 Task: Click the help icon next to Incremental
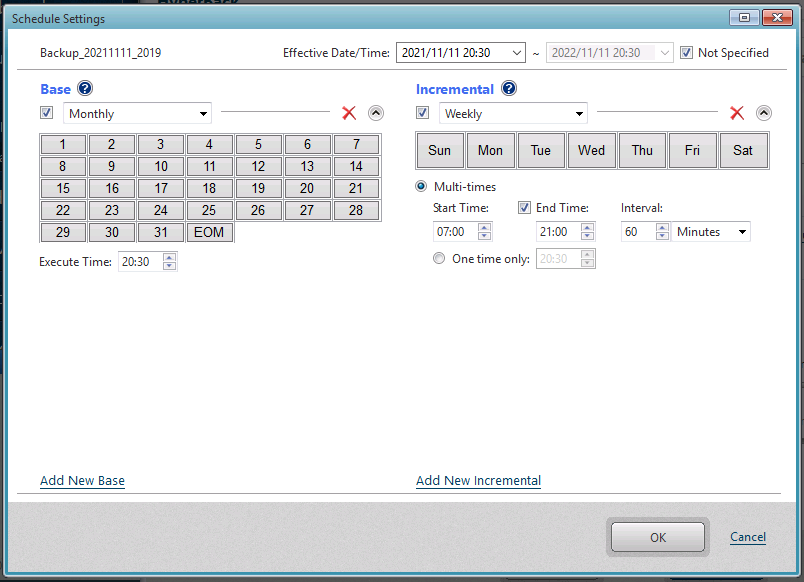(x=509, y=89)
